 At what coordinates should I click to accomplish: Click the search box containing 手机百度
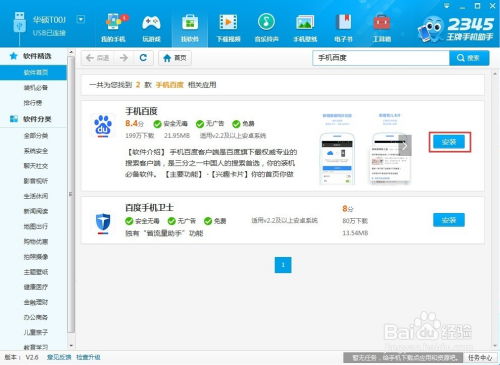(381, 58)
